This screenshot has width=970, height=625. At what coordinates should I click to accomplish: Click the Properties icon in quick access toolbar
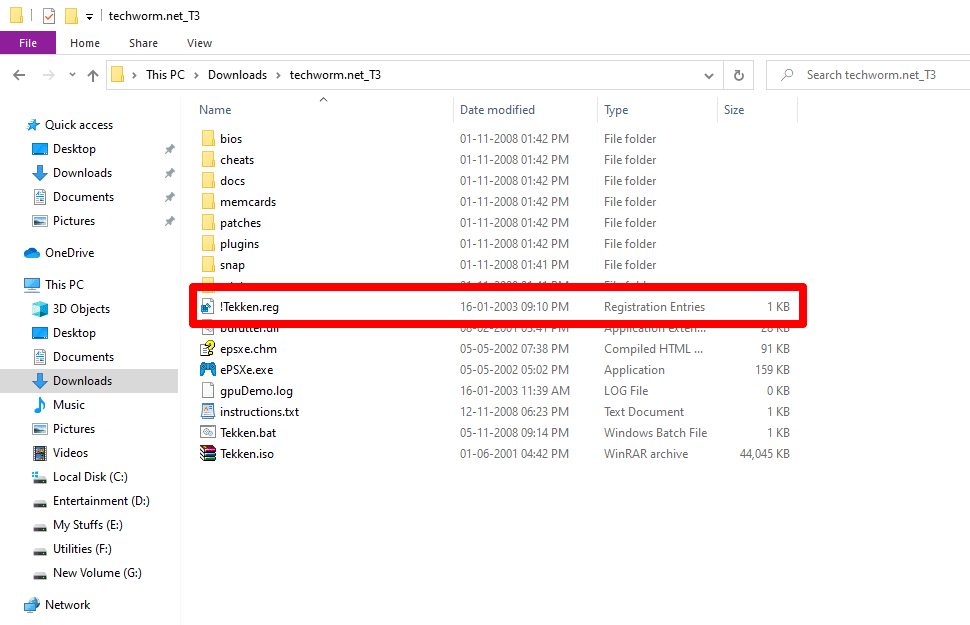(48, 16)
